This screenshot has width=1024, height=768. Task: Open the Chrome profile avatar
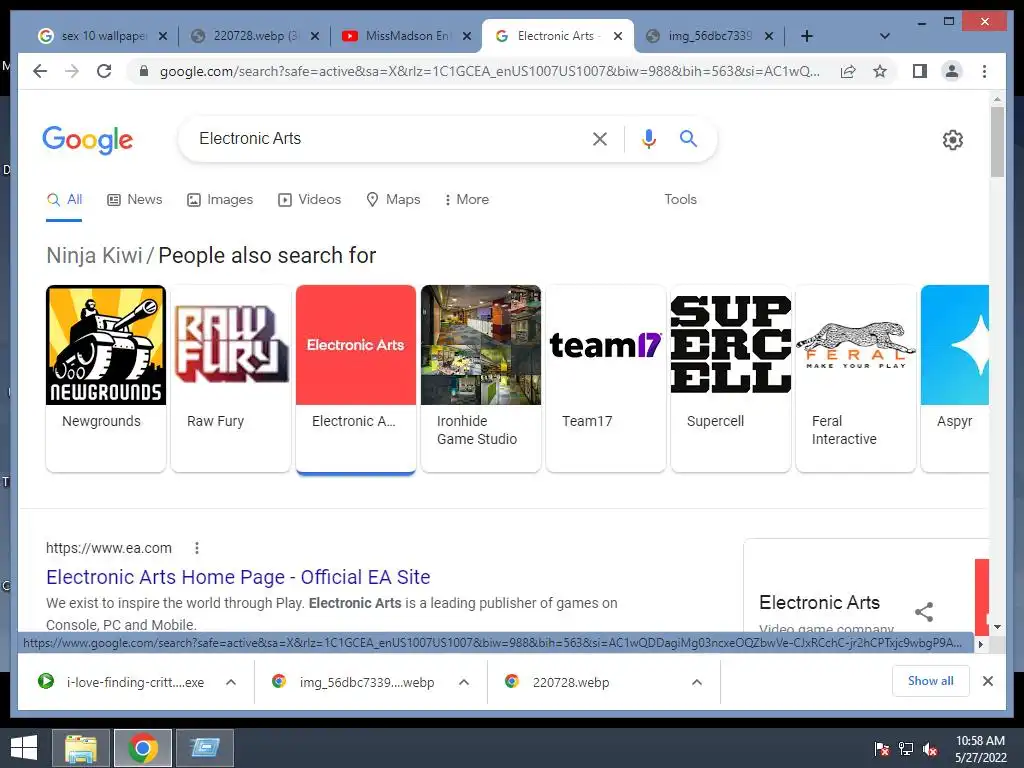pyautogui.click(x=952, y=71)
